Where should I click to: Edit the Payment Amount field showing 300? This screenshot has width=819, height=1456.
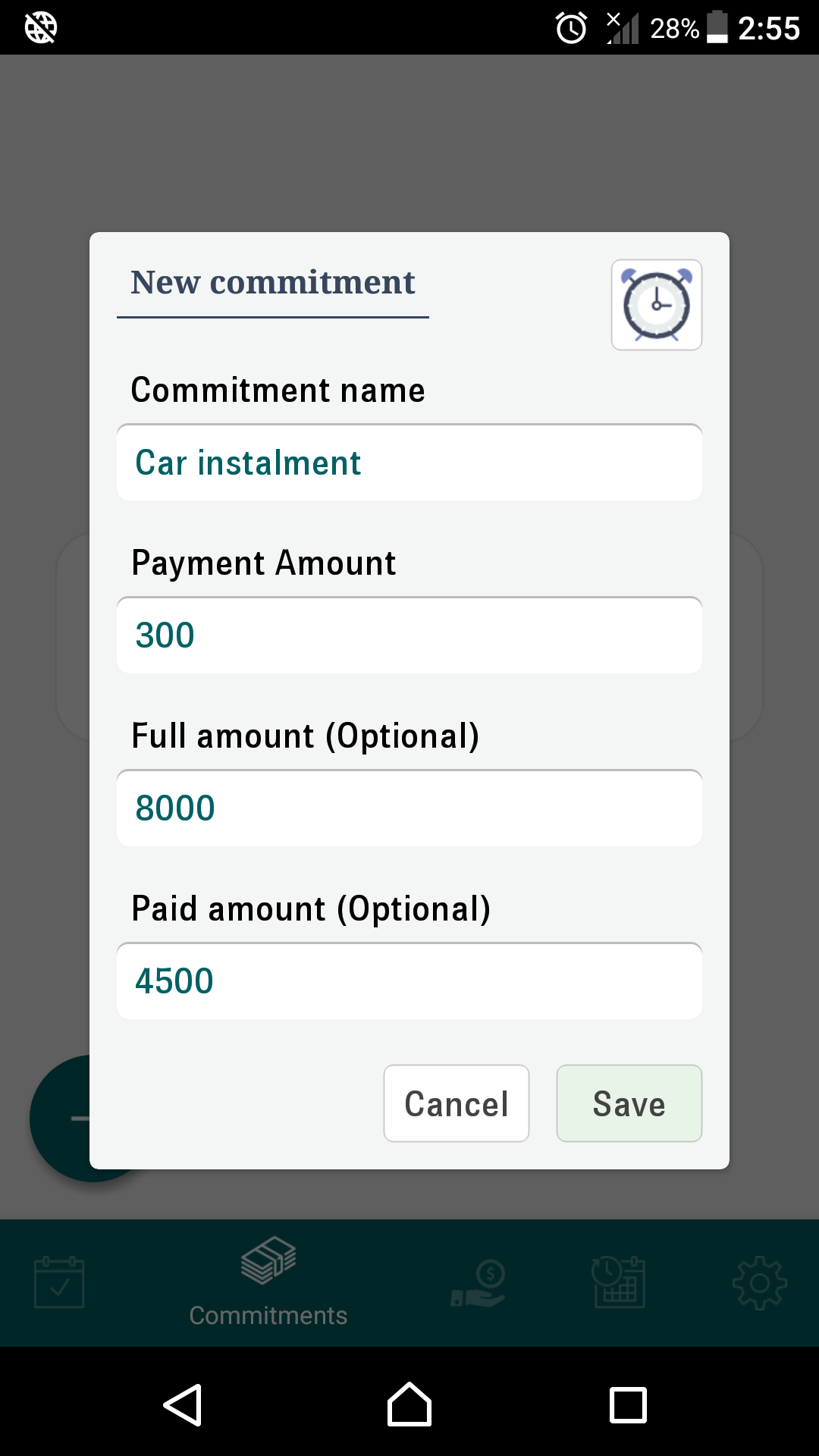[x=409, y=635]
